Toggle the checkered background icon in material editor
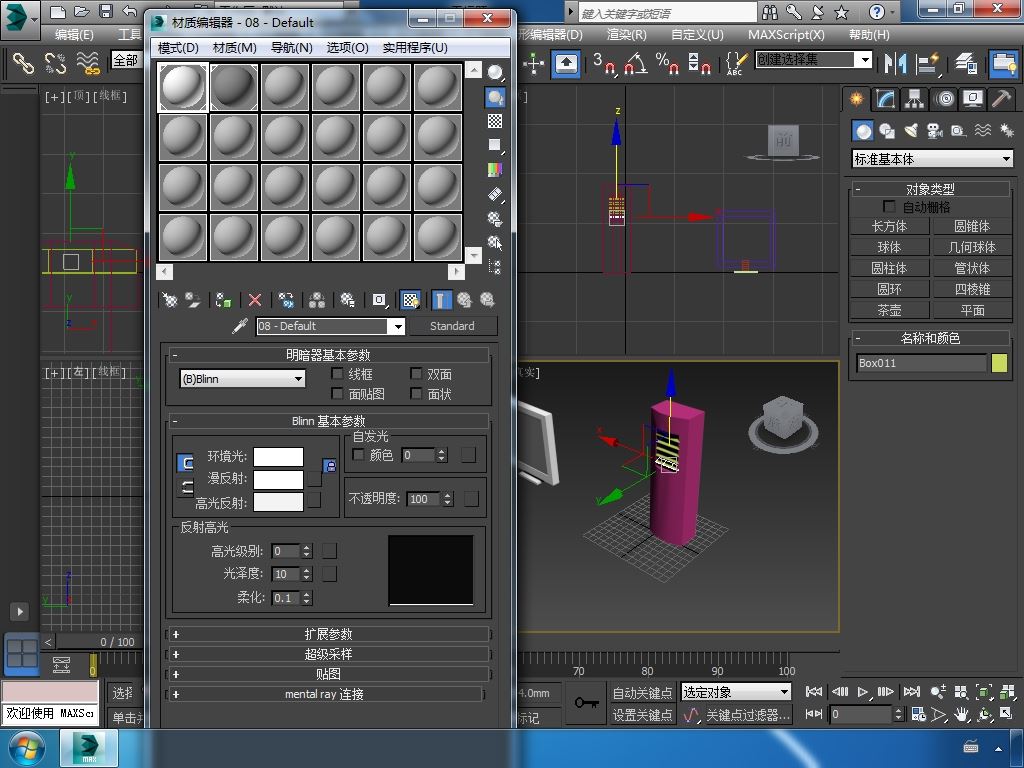 coord(495,121)
